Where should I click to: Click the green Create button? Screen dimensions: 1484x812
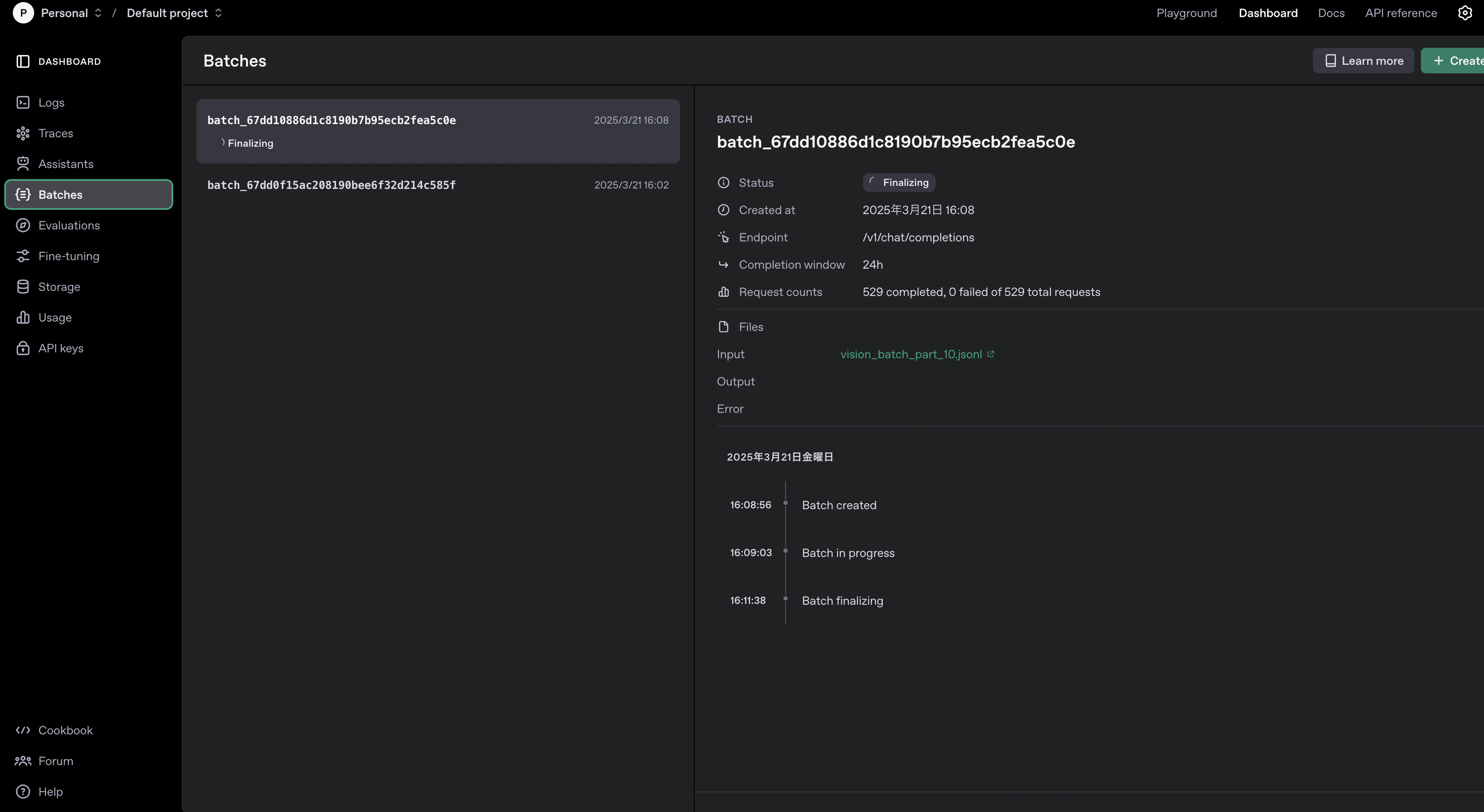[x=1453, y=61]
